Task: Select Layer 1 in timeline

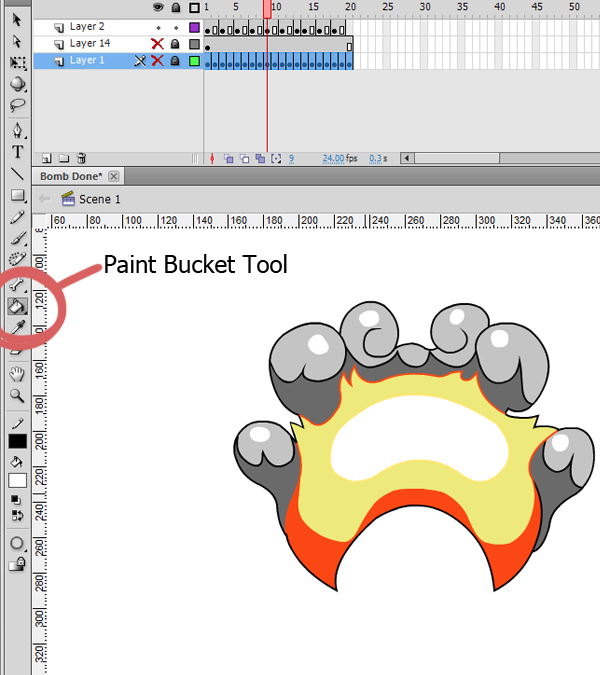Action: tap(87, 60)
